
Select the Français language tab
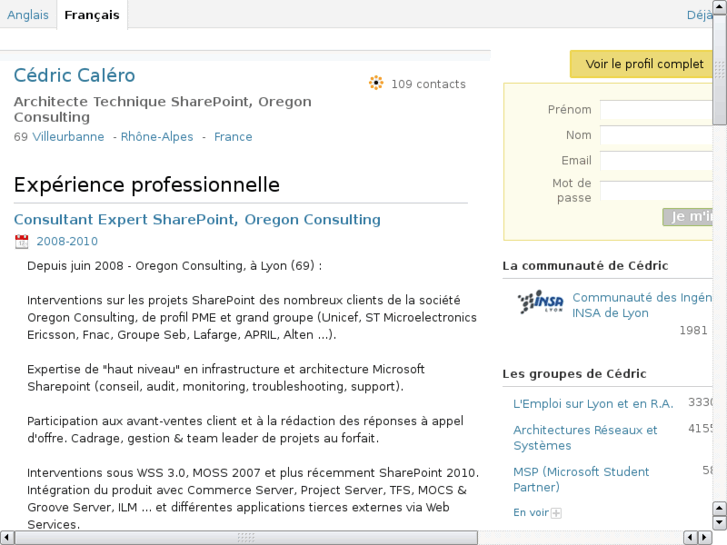(x=91, y=15)
